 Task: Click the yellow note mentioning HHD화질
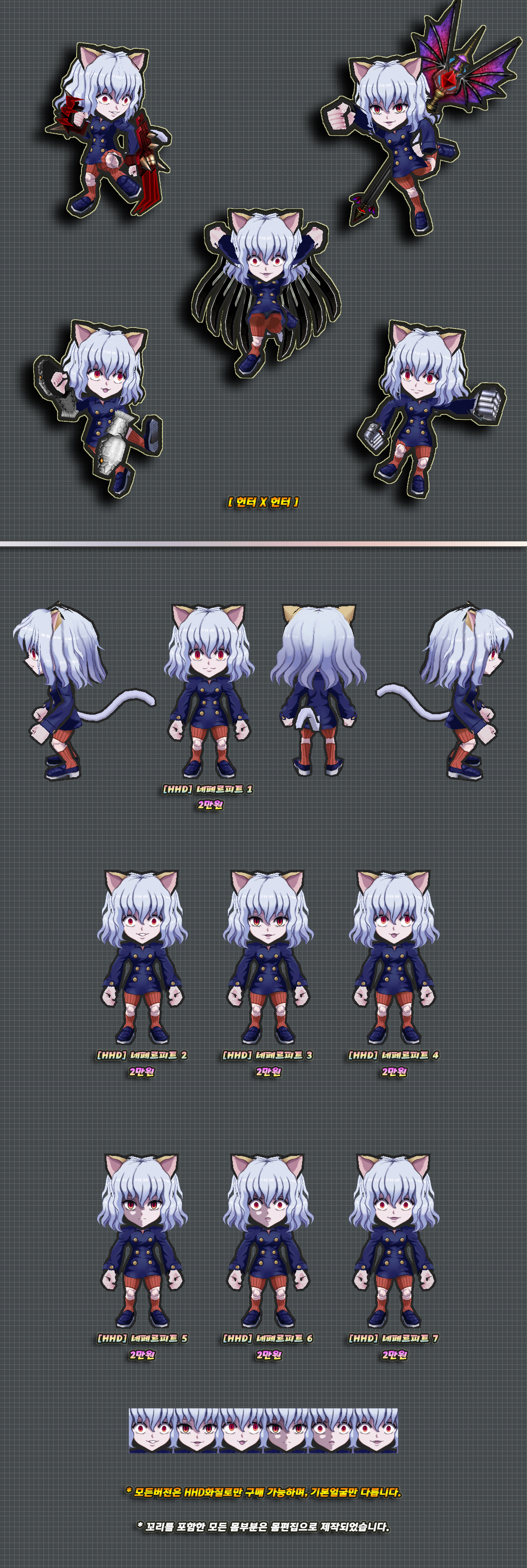point(263,1492)
